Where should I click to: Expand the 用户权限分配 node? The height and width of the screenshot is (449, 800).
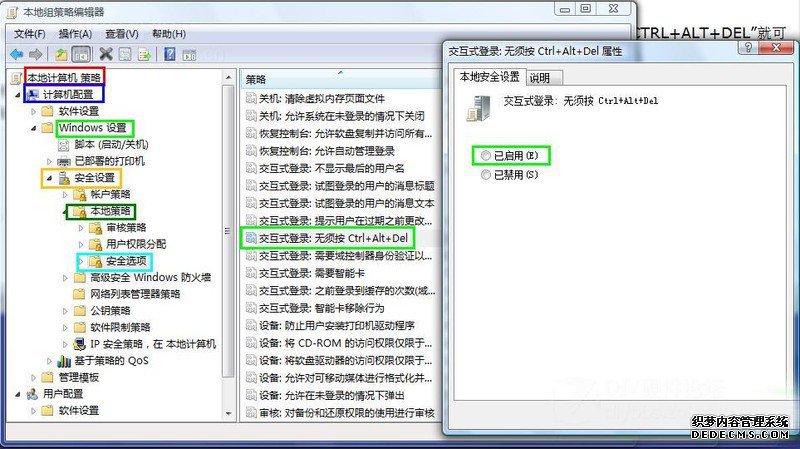(x=81, y=245)
